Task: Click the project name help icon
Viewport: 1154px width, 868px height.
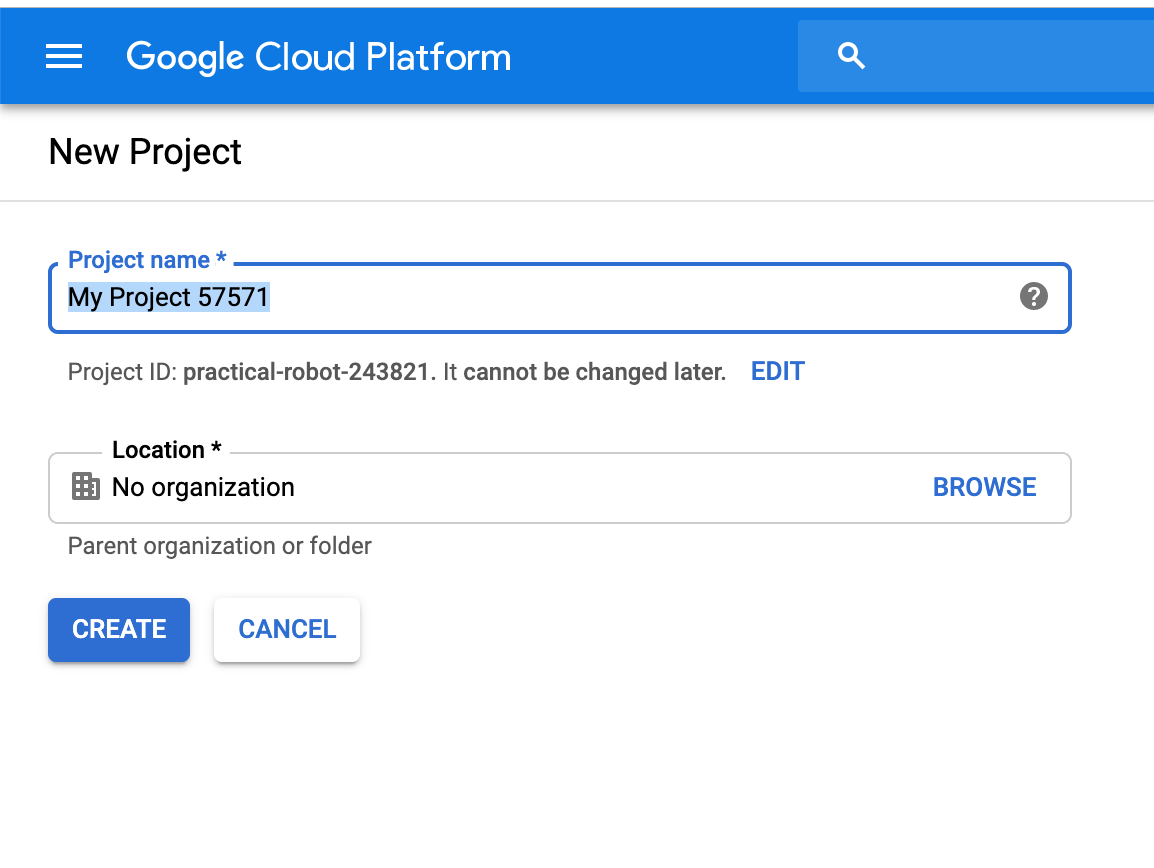Action: click(1033, 297)
